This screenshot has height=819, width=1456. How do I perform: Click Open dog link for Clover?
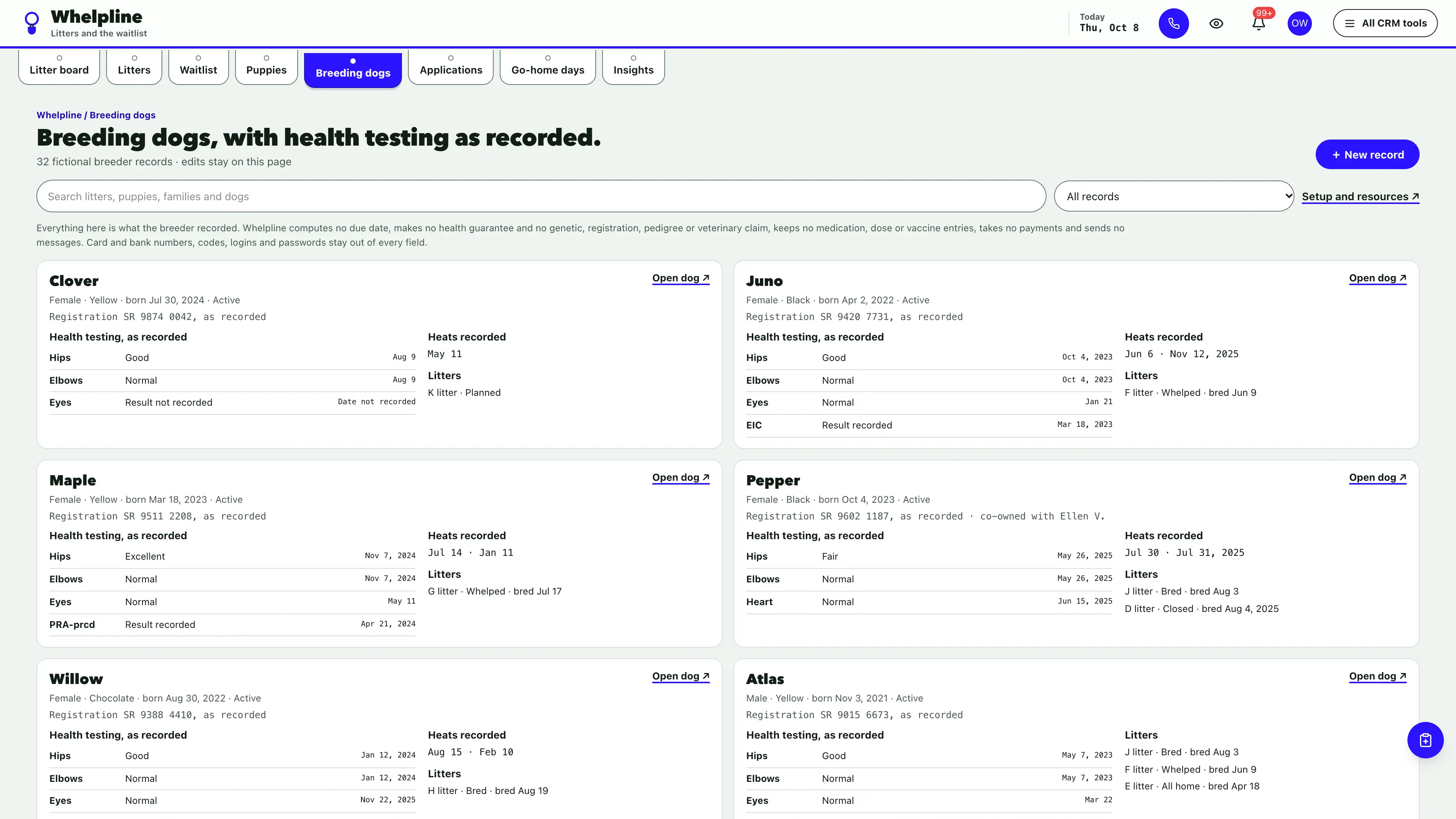point(681,278)
